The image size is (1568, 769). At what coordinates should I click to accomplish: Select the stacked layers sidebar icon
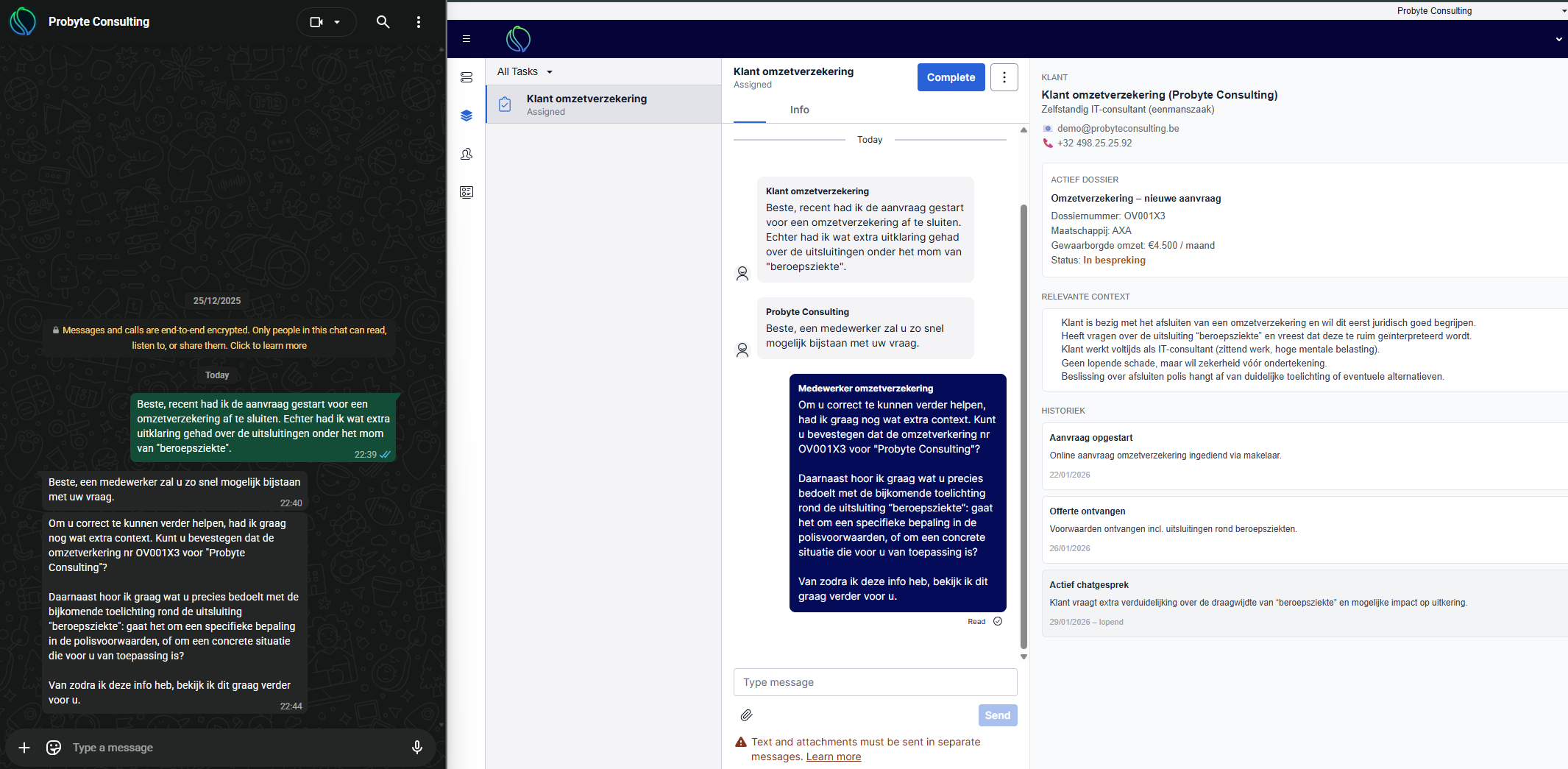(467, 116)
